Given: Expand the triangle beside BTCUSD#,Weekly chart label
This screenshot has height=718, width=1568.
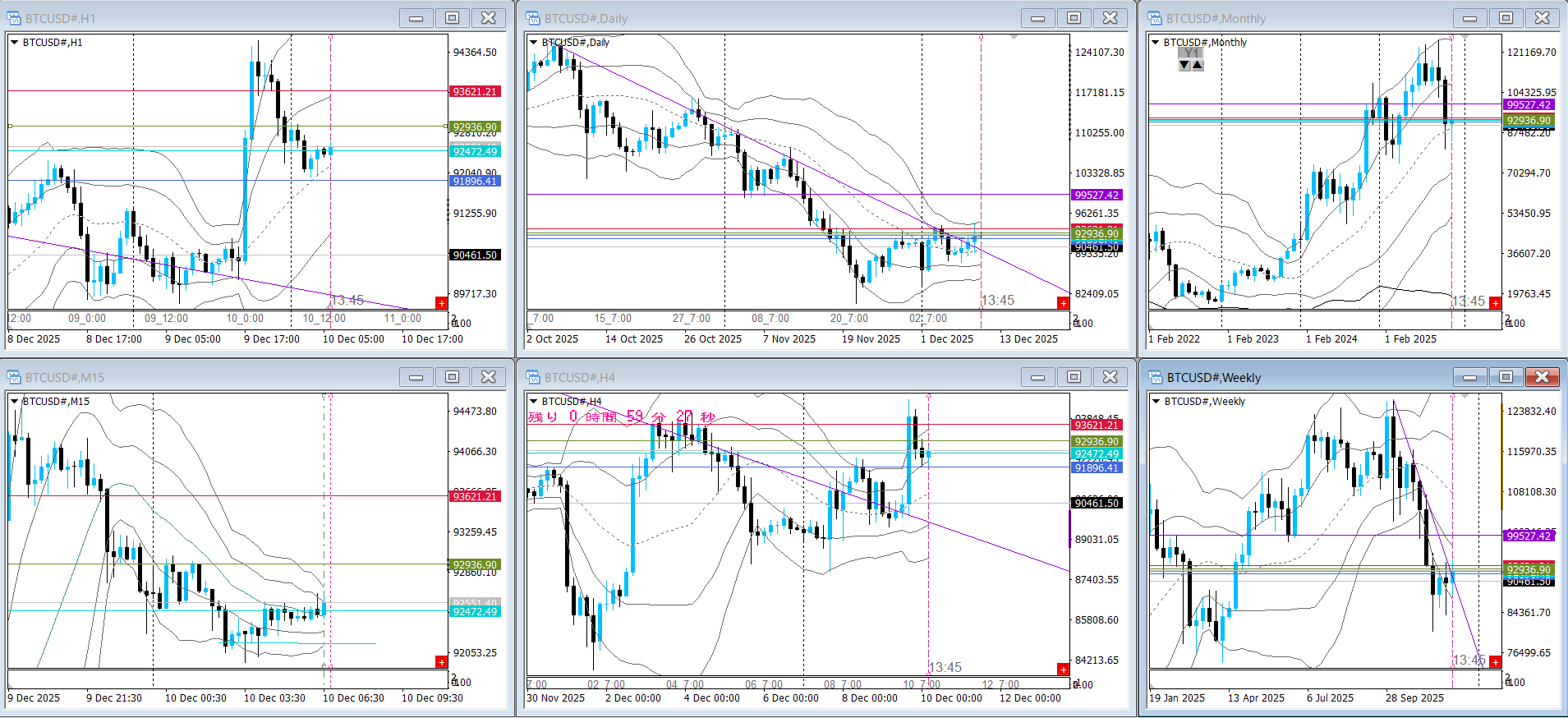Looking at the screenshot, I should pos(1156,402).
